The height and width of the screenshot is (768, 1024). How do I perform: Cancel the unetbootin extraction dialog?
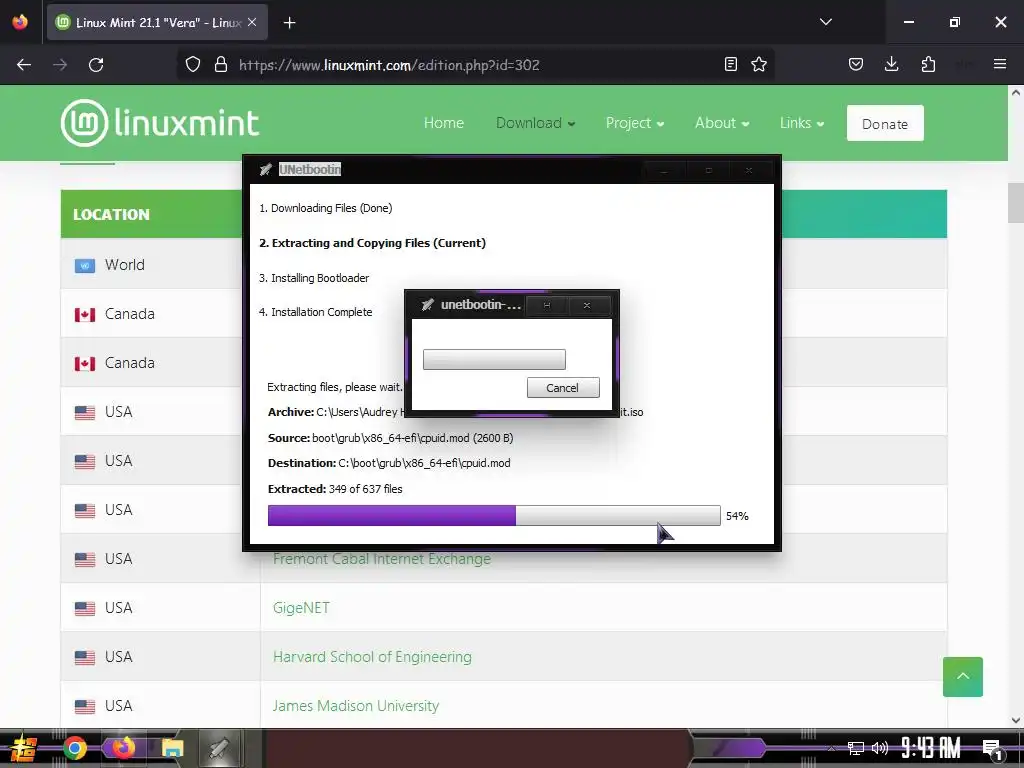coord(563,388)
